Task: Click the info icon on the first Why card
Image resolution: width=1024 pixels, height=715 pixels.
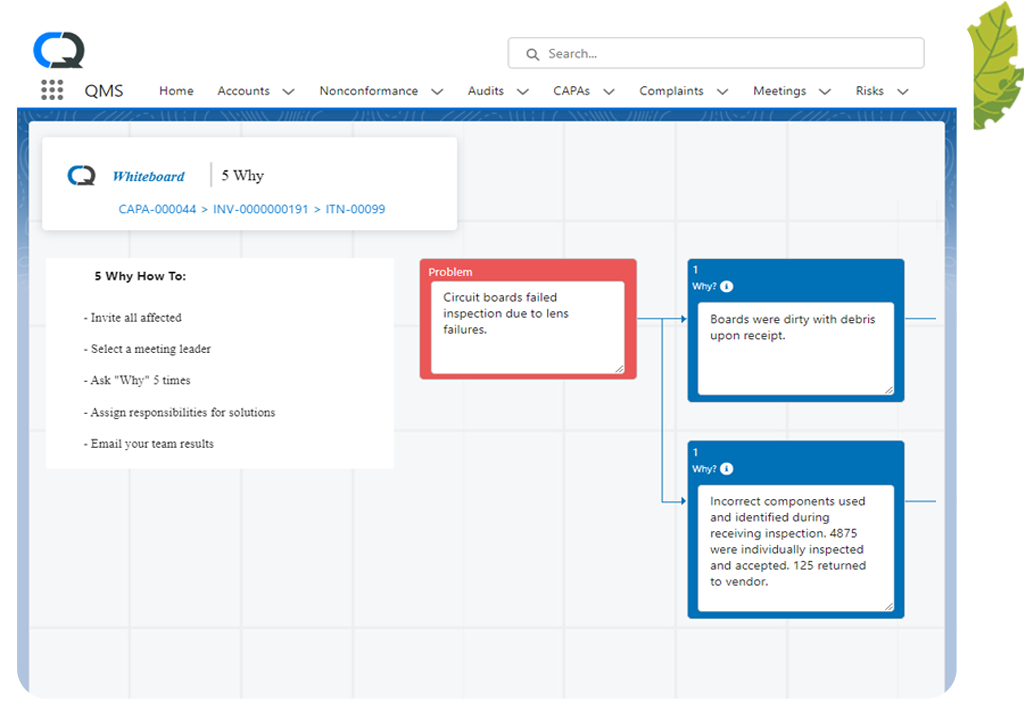Action: click(727, 287)
